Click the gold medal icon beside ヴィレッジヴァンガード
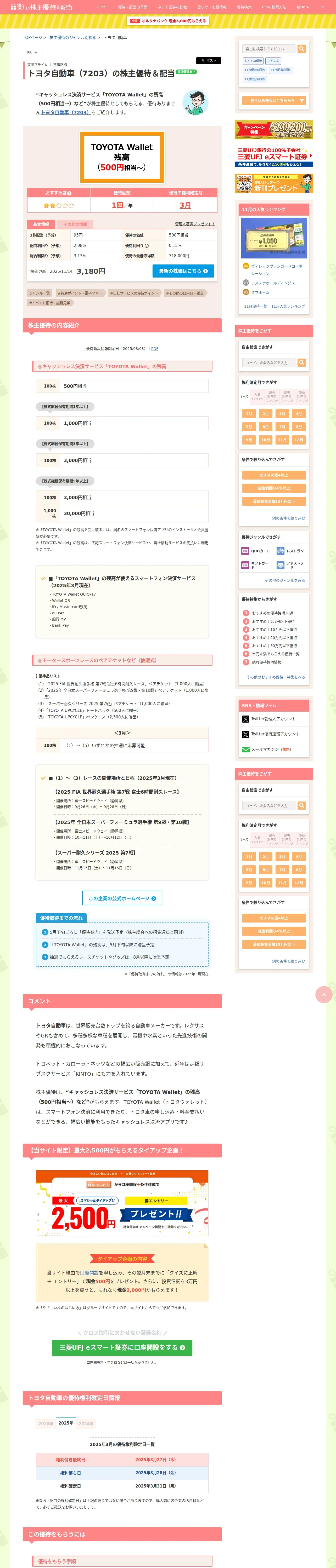 pos(246,266)
